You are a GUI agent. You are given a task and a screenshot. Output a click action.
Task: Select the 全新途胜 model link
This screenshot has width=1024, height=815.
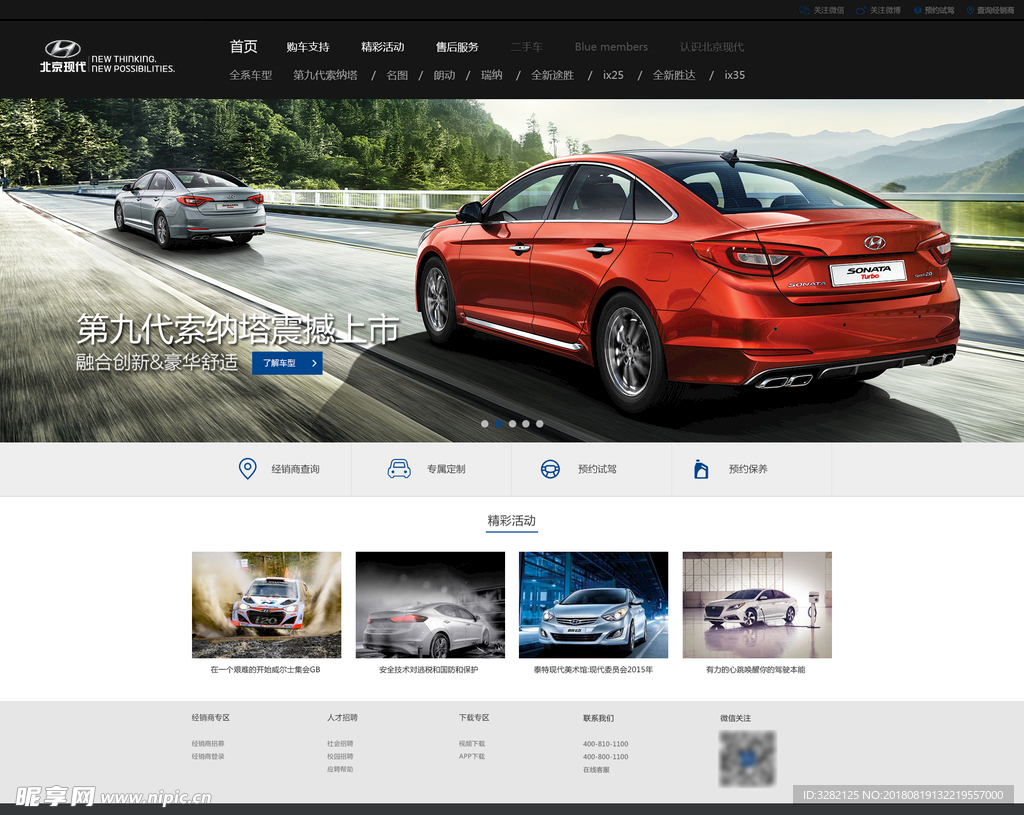552,75
